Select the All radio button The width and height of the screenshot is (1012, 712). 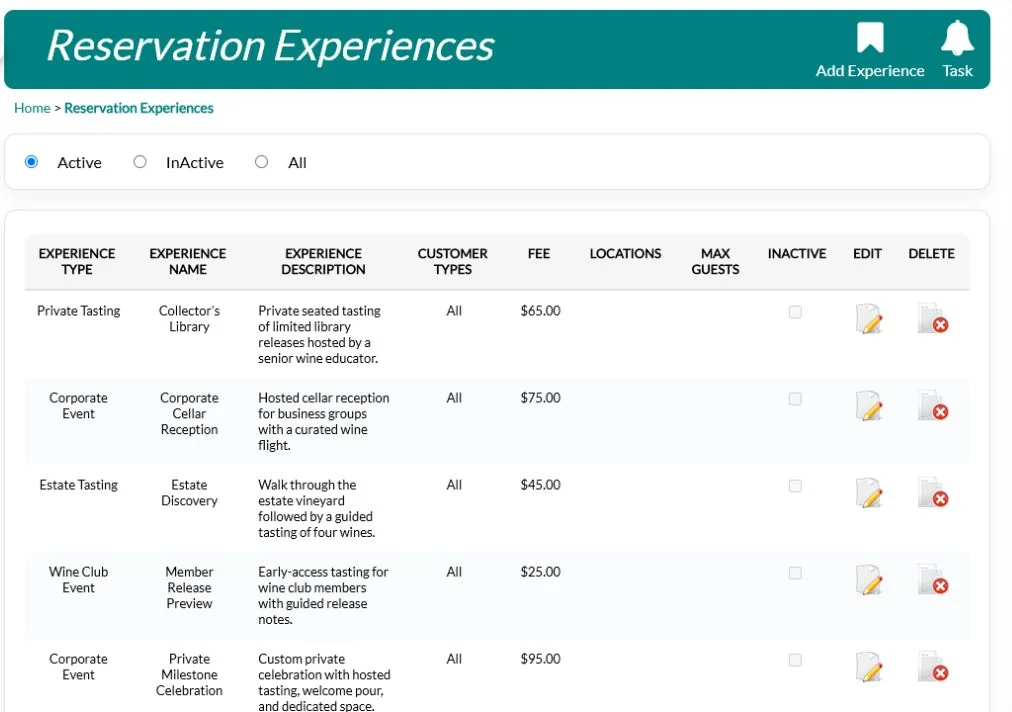[x=261, y=161]
